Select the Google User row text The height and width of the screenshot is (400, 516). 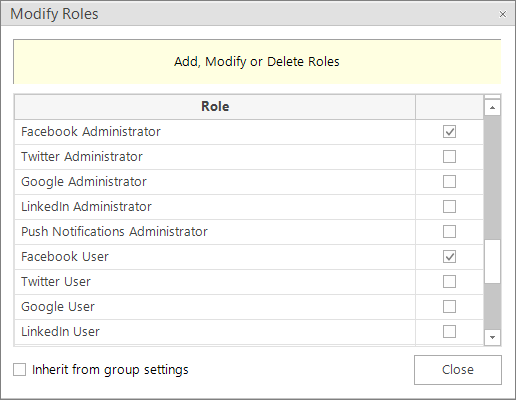tap(58, 307)
